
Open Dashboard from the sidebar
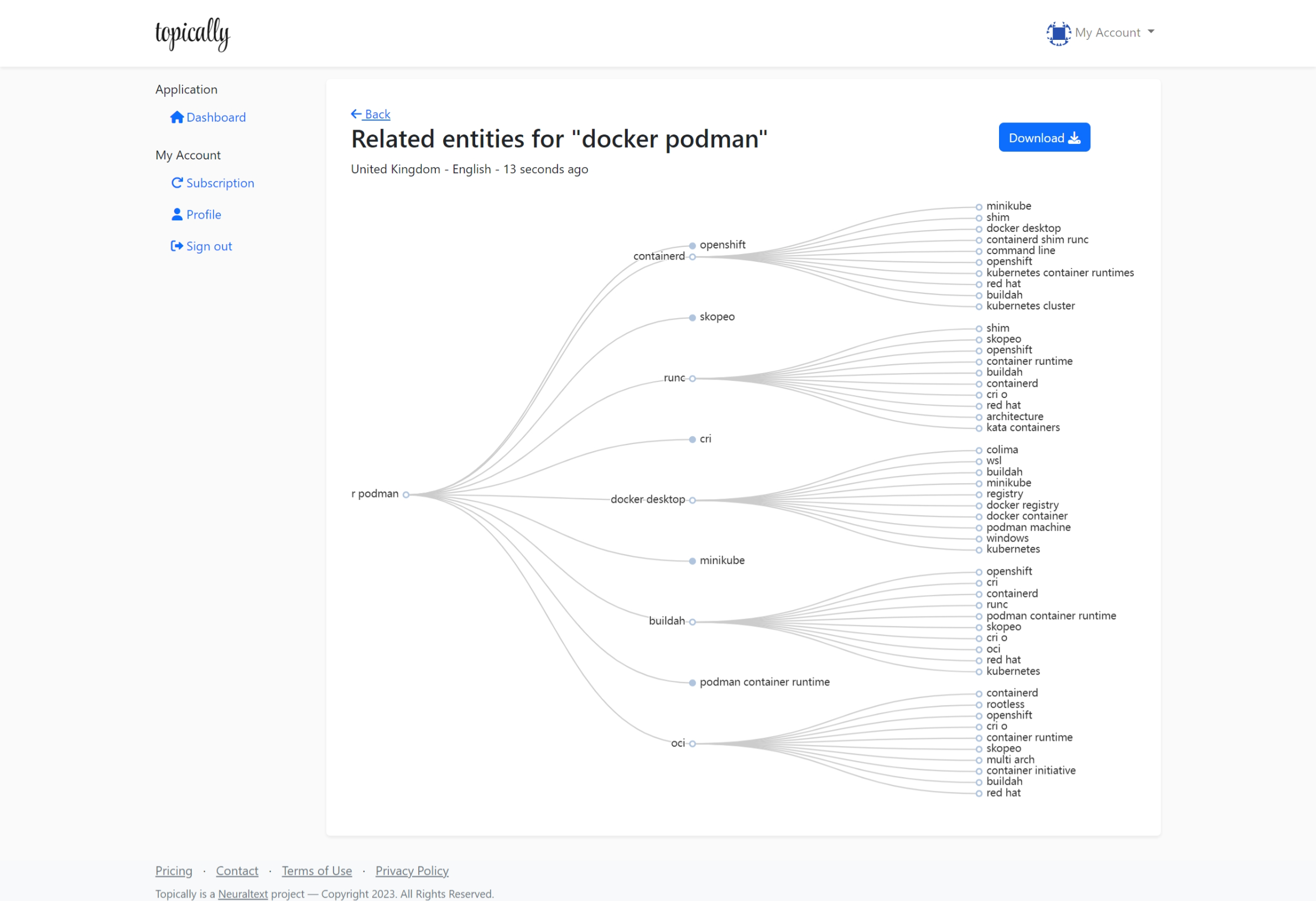point(216,117)
